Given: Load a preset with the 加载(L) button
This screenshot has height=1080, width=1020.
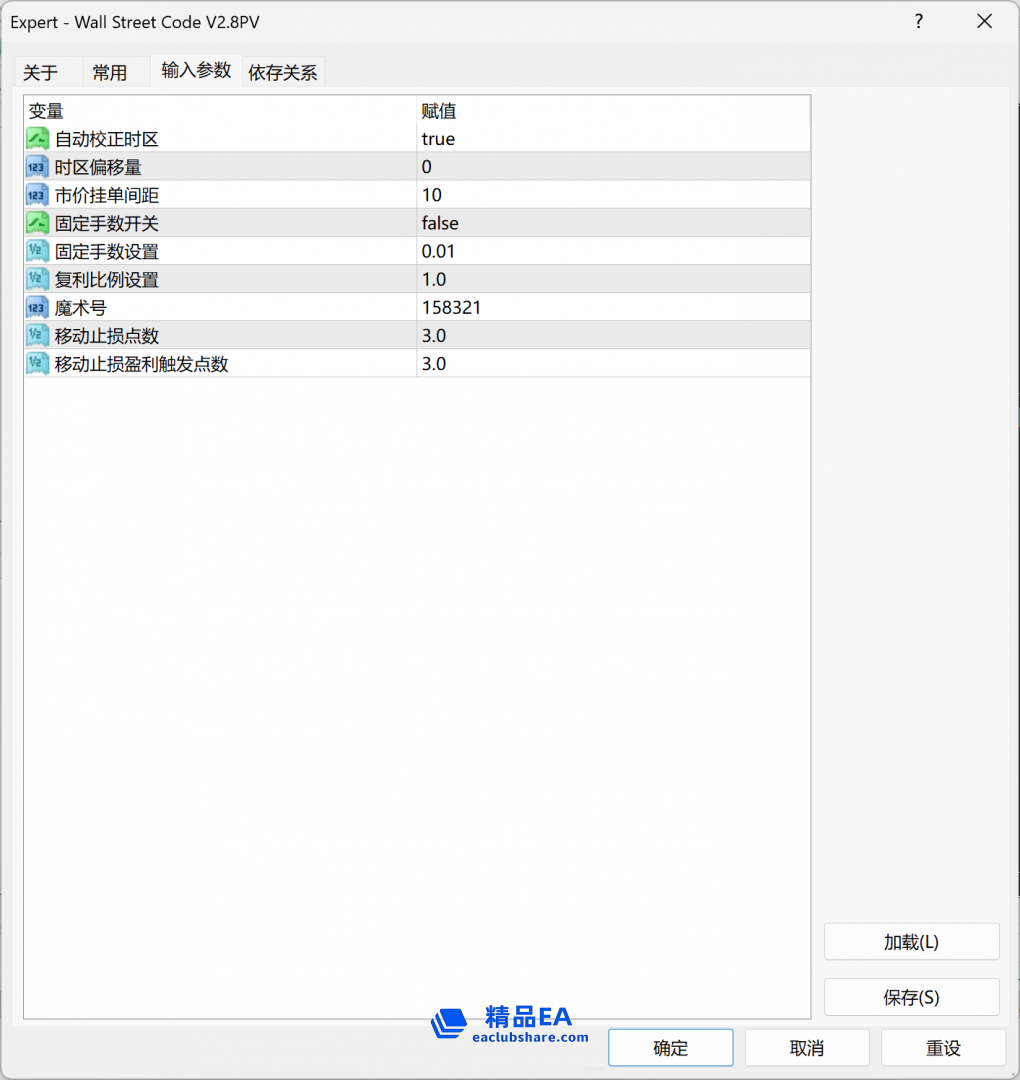Looking at the screenshot, I should tap(911, 941).
